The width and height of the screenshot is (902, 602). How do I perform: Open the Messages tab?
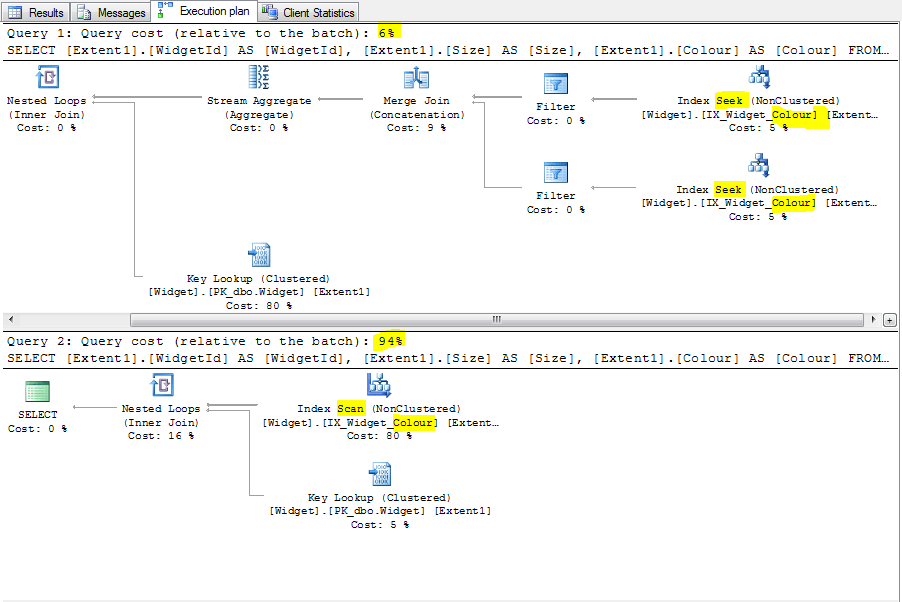coord(111,12)
